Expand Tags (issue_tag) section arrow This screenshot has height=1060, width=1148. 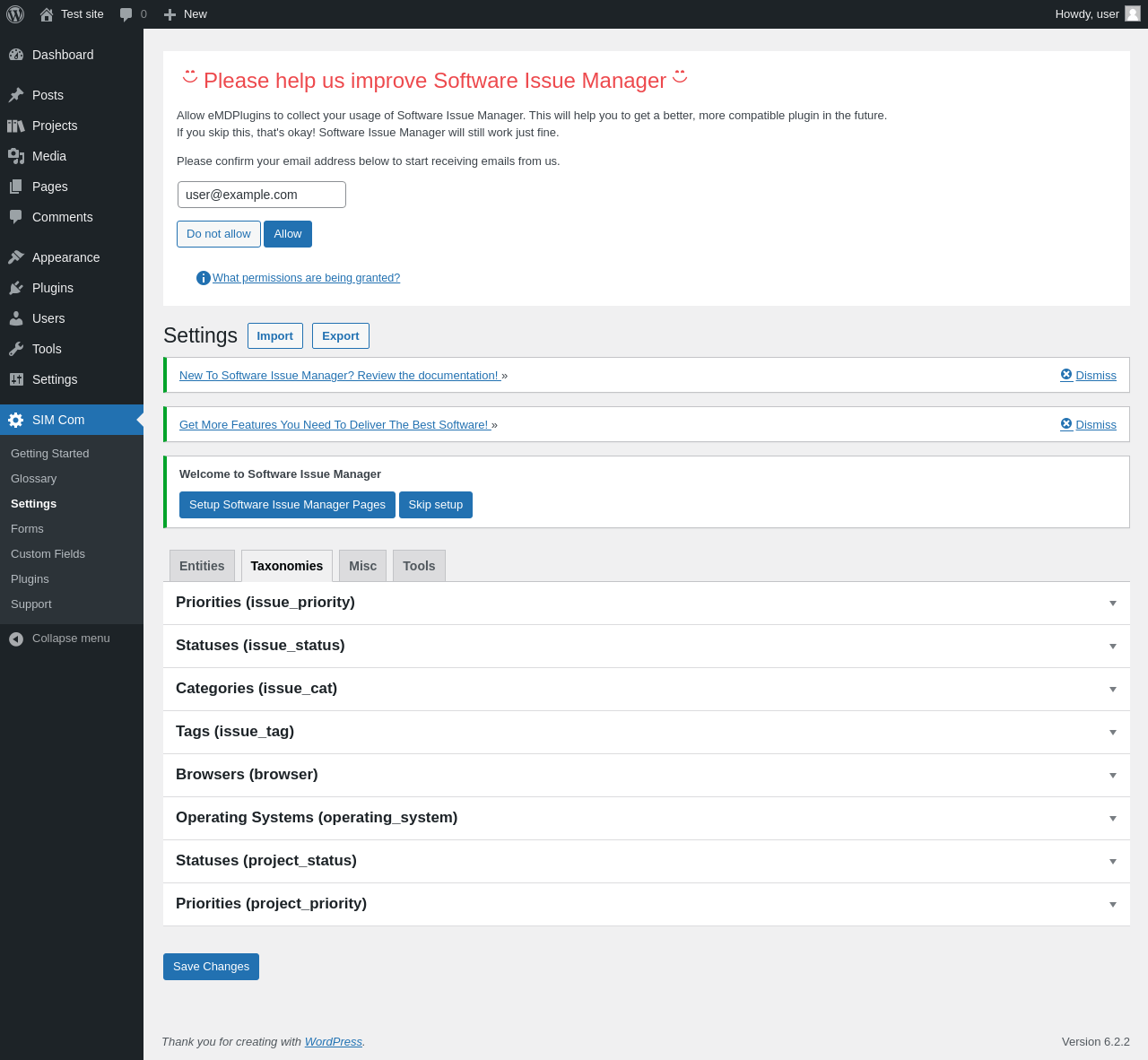pos(1113,733)
